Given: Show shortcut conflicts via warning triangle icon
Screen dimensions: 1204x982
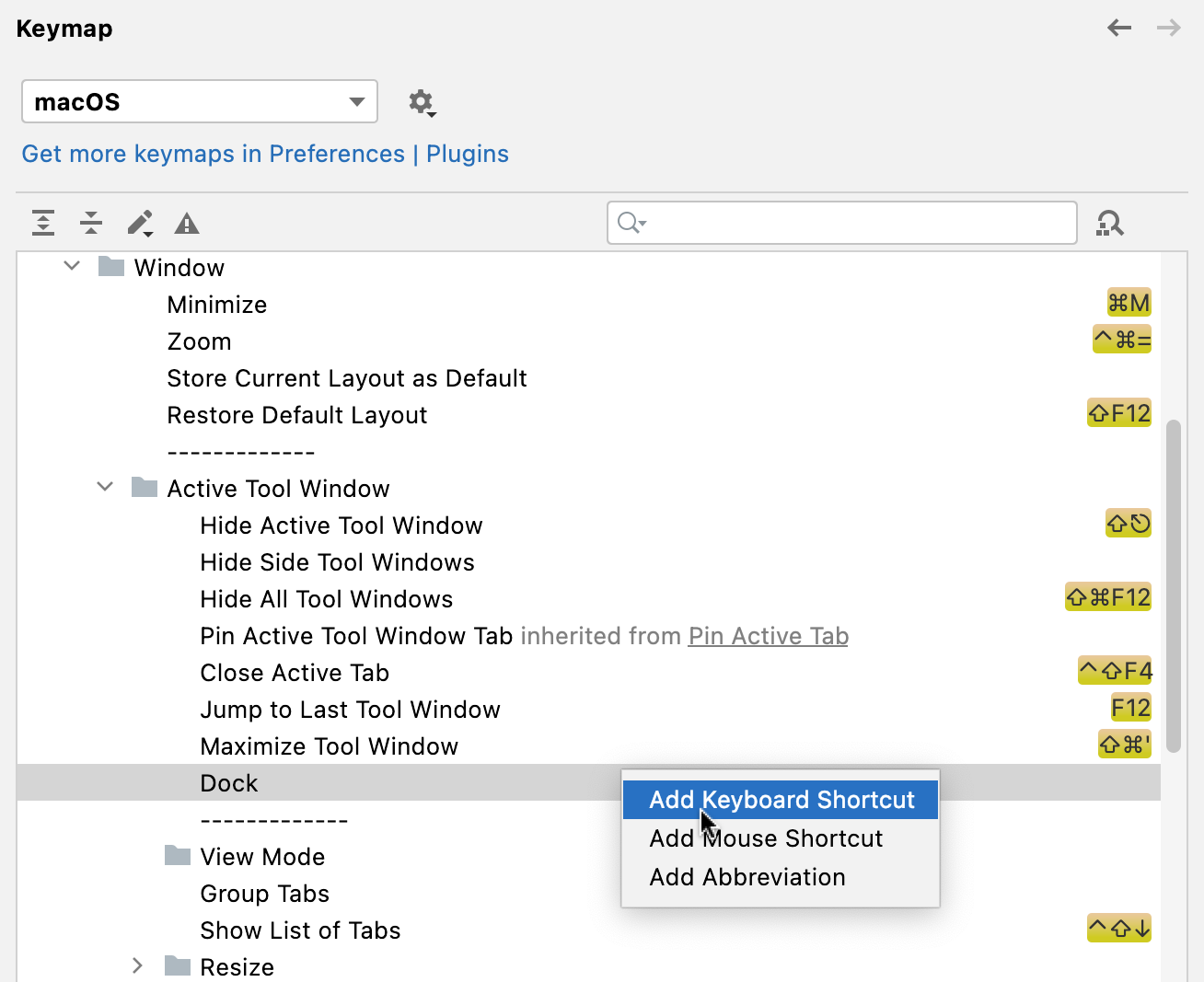Looking at the screenshot, I should click(187, 223).
